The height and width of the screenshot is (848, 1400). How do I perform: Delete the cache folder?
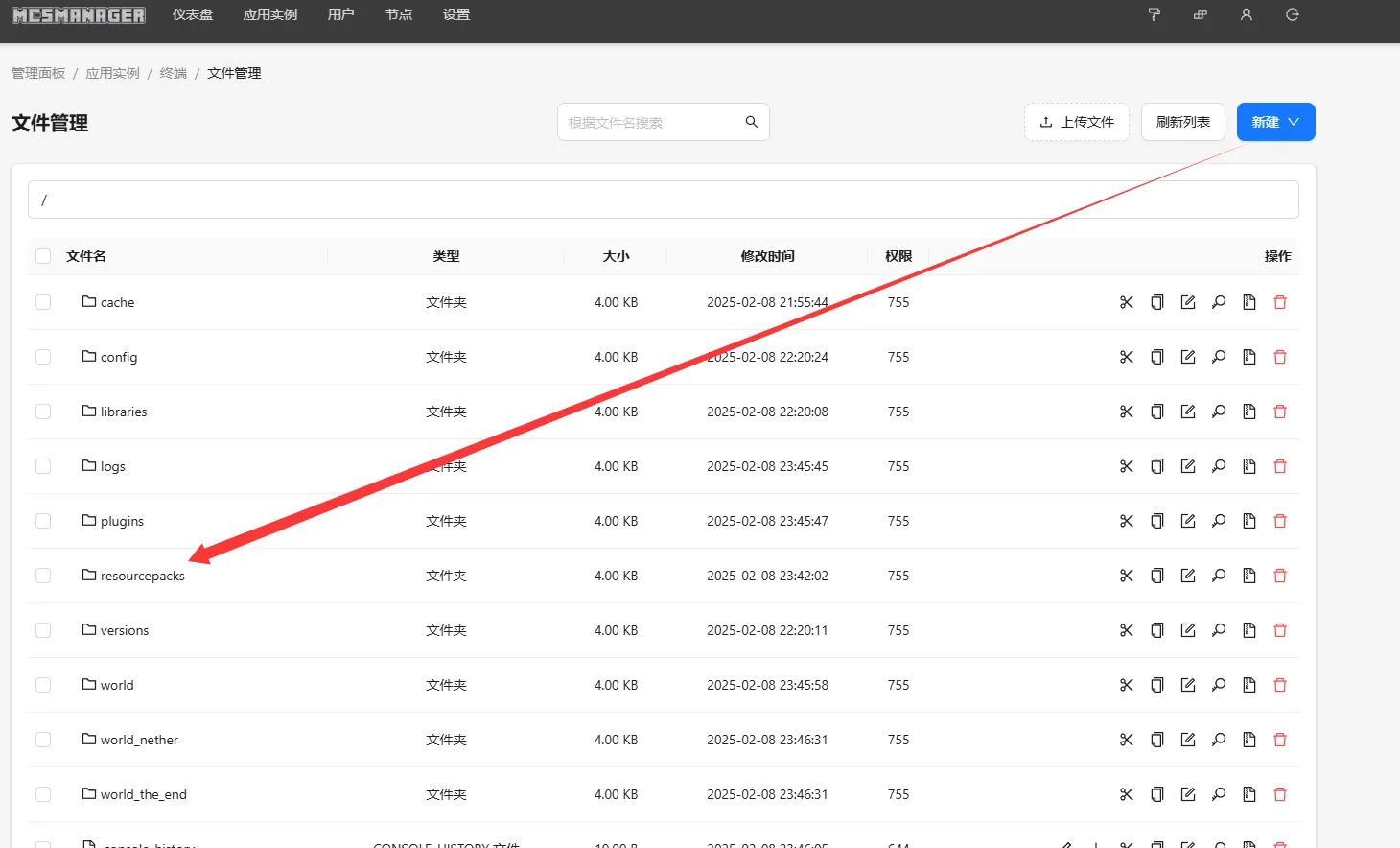coord(1280,302)
